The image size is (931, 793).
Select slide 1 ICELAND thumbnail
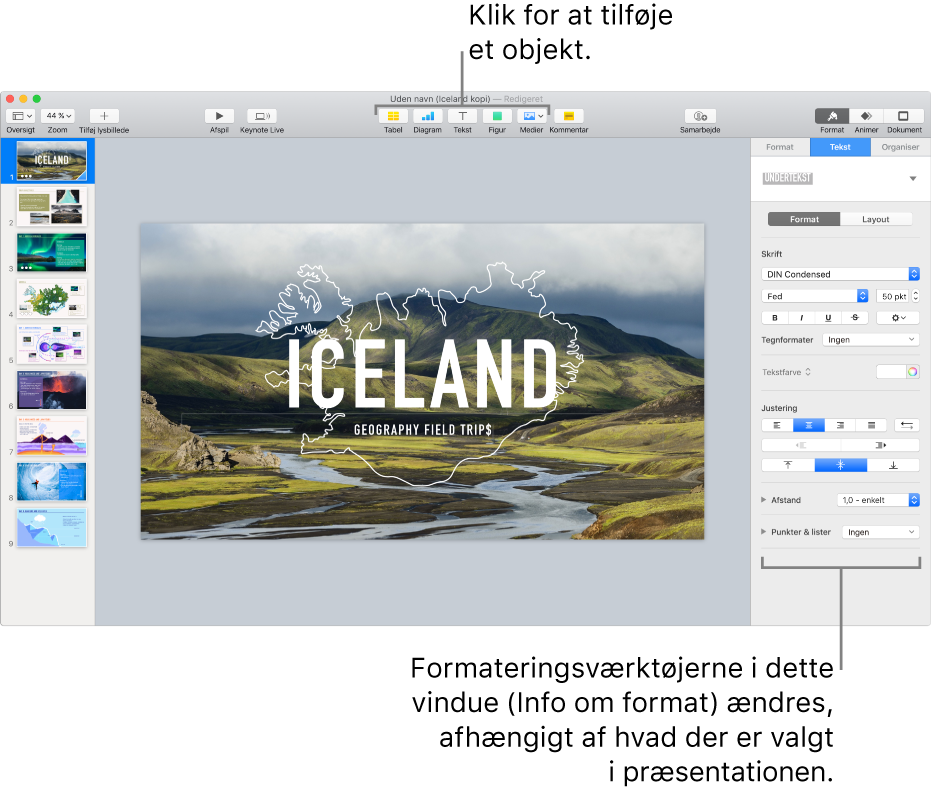coord(52,160)
